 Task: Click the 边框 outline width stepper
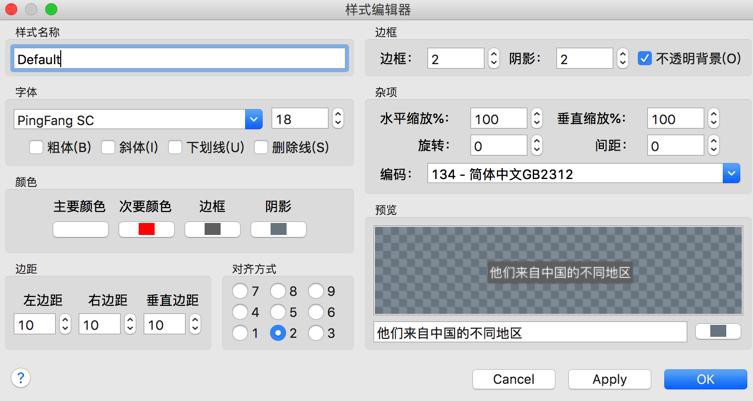coord(494,59)
